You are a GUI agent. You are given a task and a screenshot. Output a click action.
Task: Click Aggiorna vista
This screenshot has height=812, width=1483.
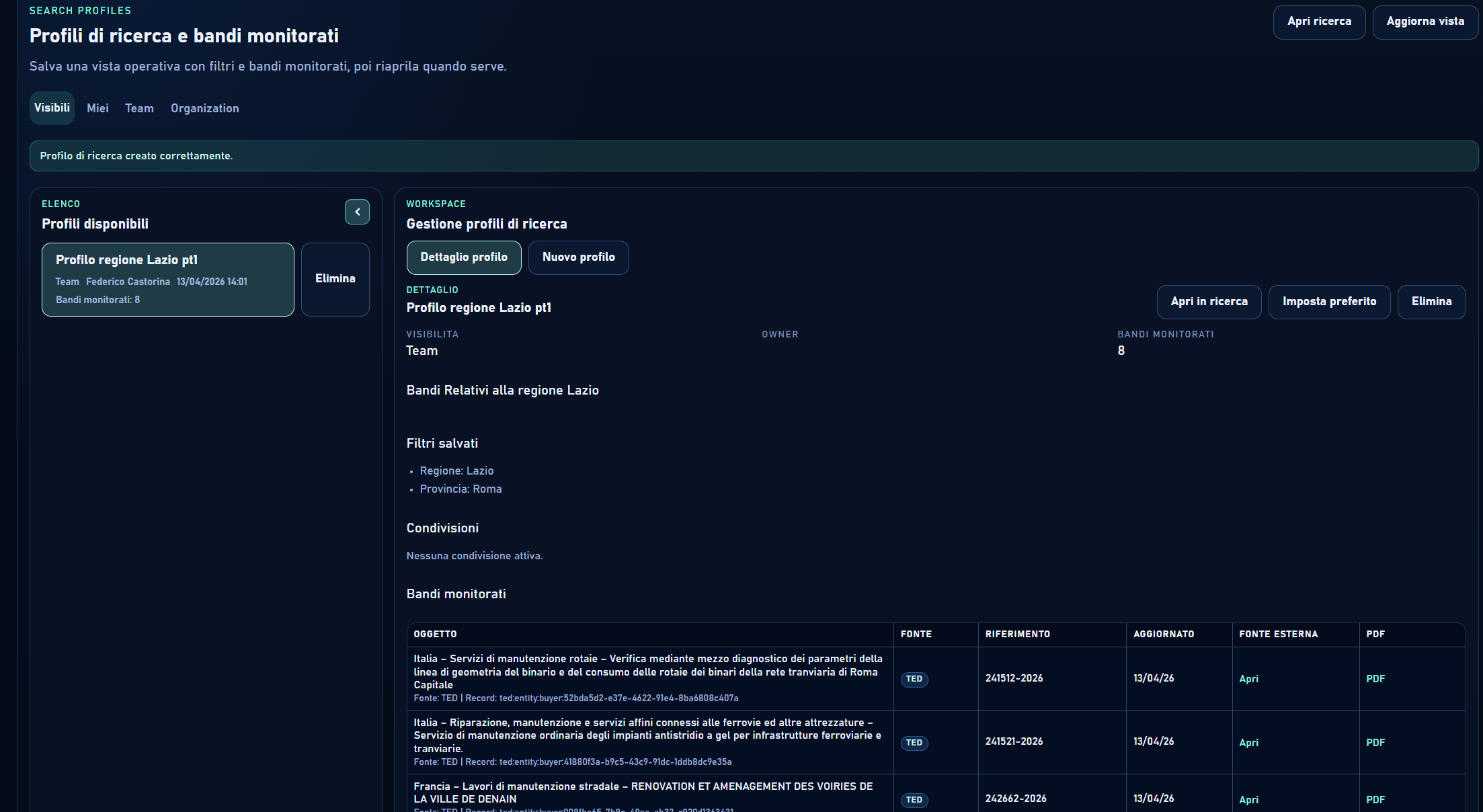[1425, 22]
